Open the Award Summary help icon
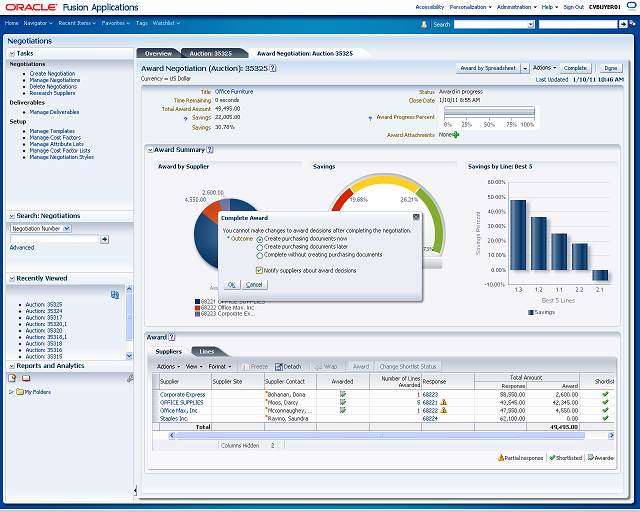Screen dimensions: 640x512 pos(210,150)
